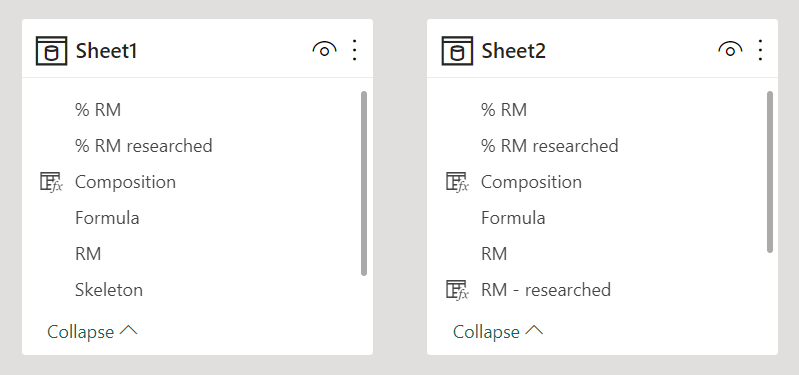Collapse the Sheet1 table card
This screenshot has width=799, height=375.
click(92, 332)
